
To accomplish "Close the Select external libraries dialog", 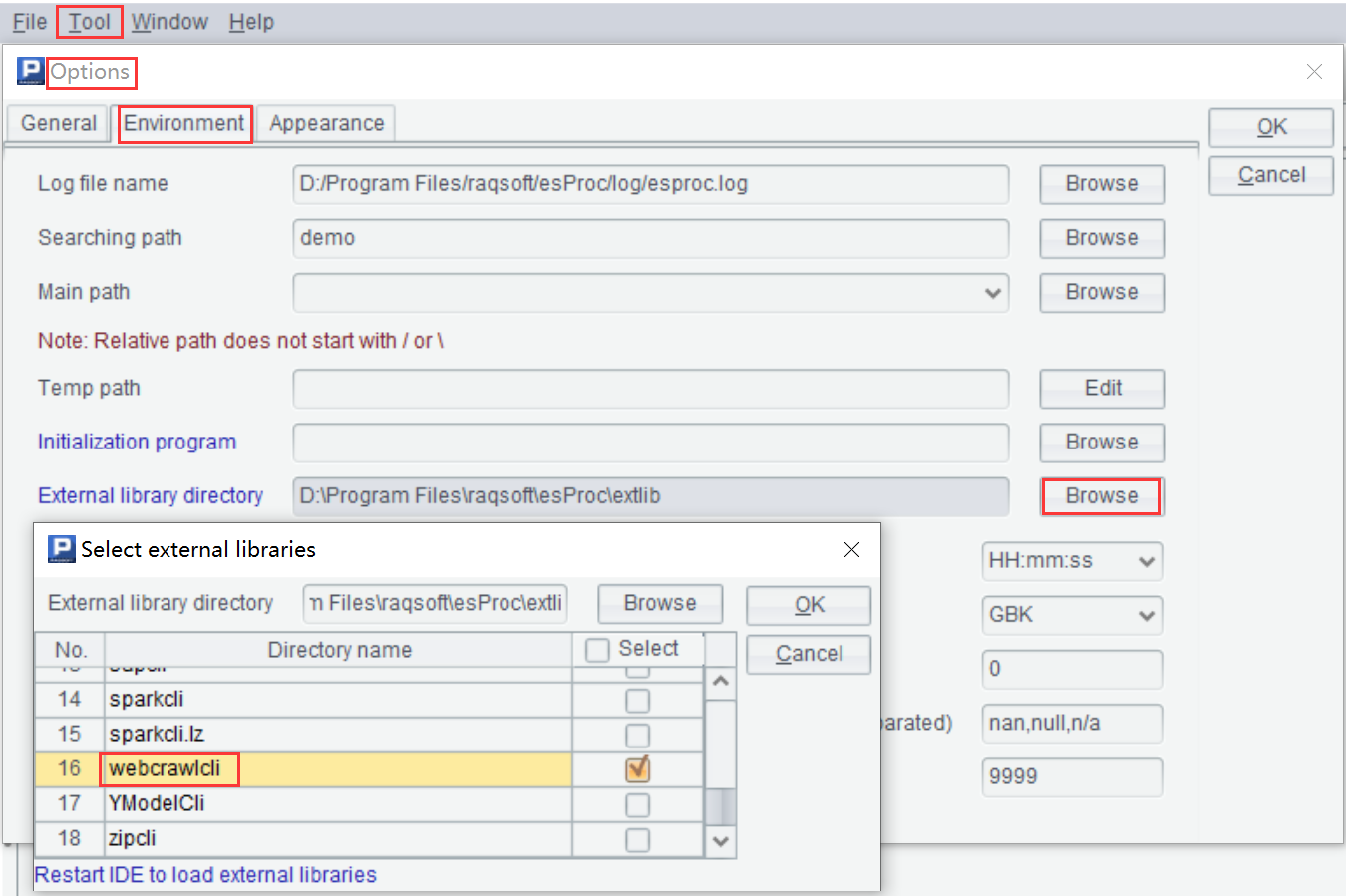I will 851,550.
